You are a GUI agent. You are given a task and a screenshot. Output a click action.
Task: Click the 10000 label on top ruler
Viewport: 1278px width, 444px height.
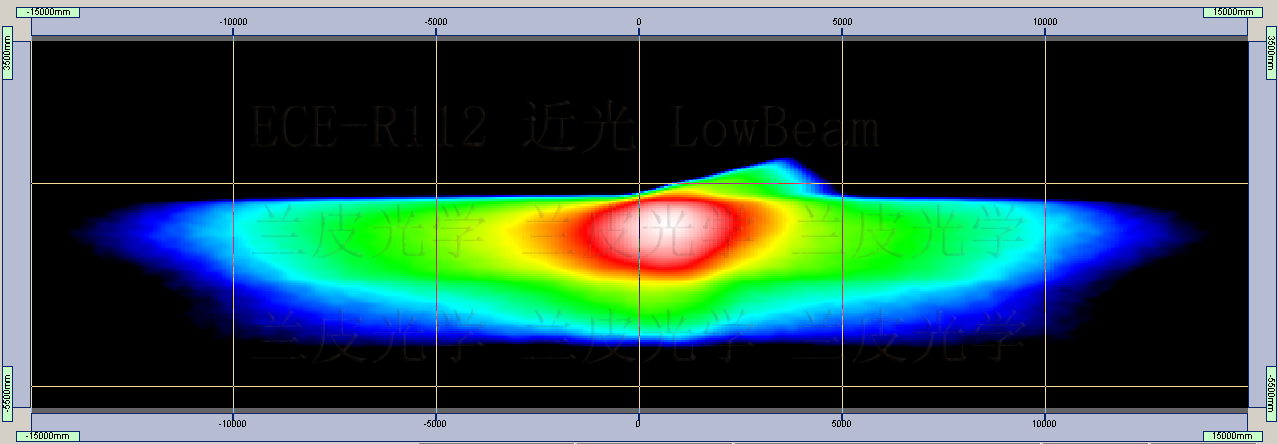click(x=1045, y=21)
